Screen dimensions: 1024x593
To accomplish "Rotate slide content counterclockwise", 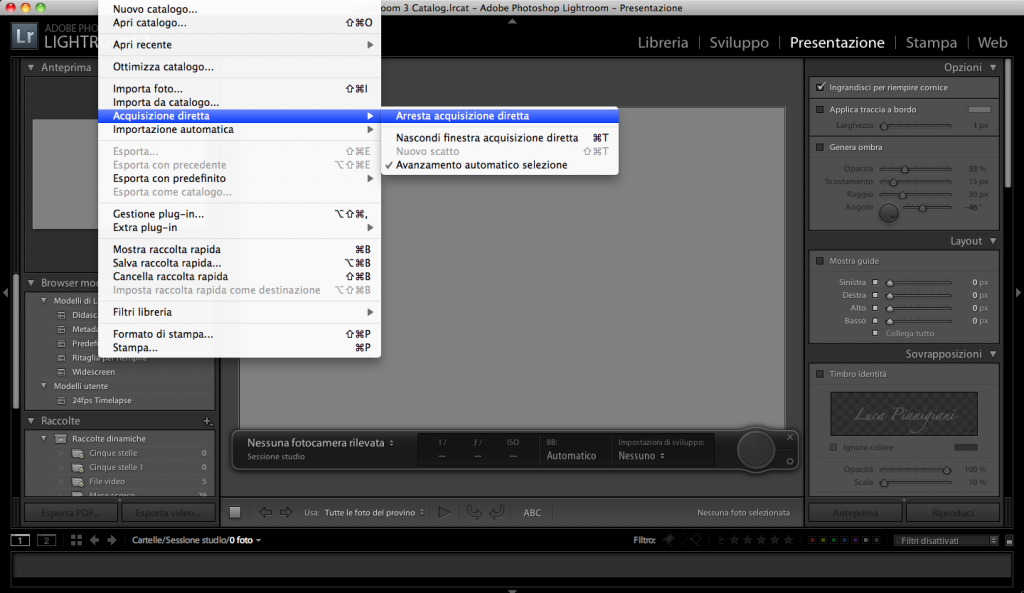I will tap(474, 513).
